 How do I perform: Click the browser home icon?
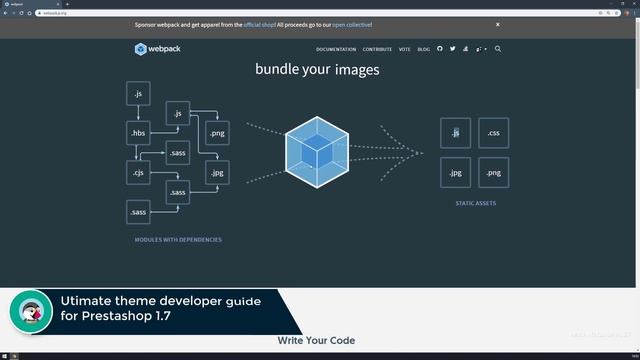point(29,13)
